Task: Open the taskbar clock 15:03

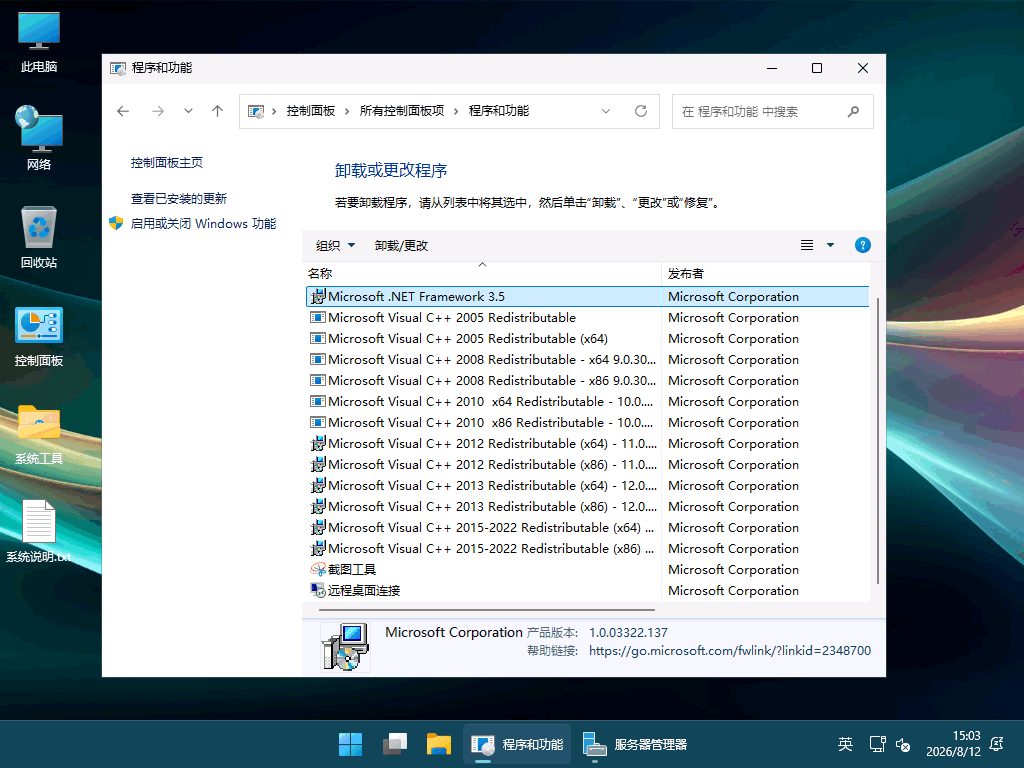Action: click(x=953, y=744)
